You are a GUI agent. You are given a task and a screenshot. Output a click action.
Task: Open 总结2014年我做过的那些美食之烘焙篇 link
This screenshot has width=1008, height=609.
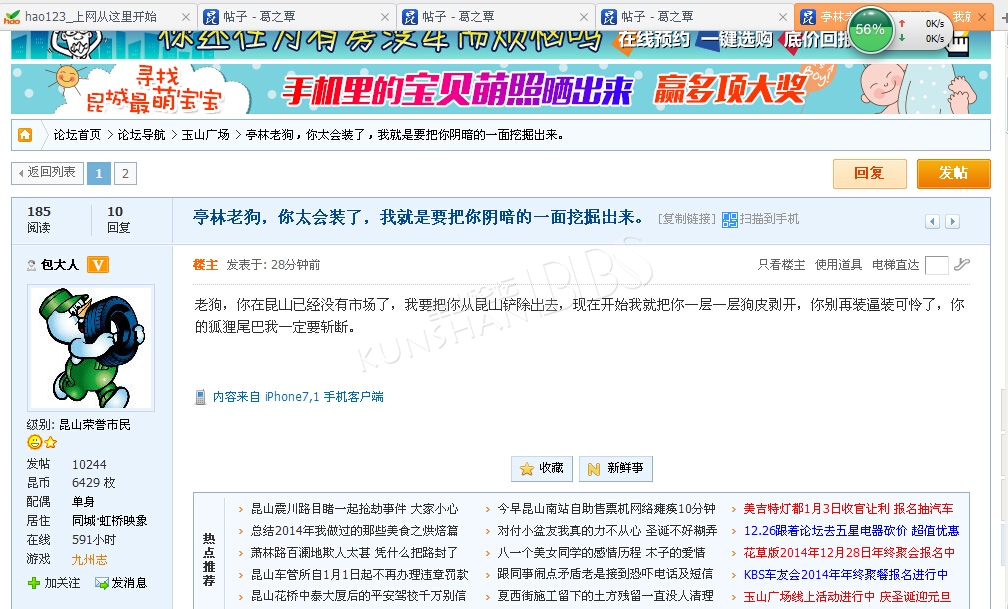[354, 531]
